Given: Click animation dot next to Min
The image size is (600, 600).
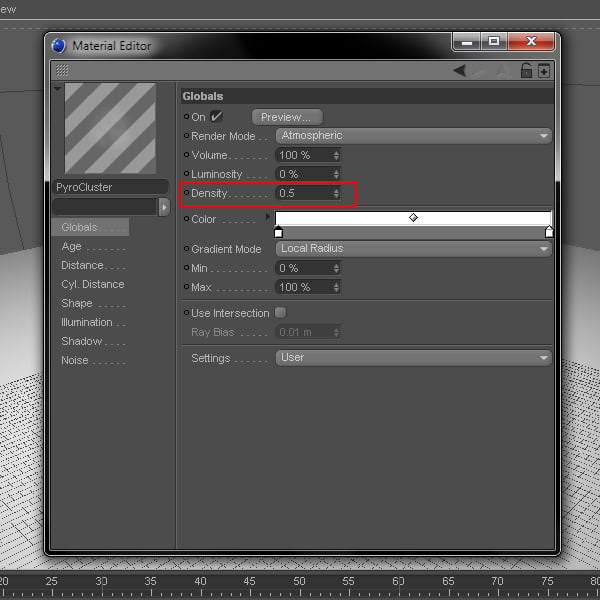Looking at the screenshot, I should click(x=186, y=267).
